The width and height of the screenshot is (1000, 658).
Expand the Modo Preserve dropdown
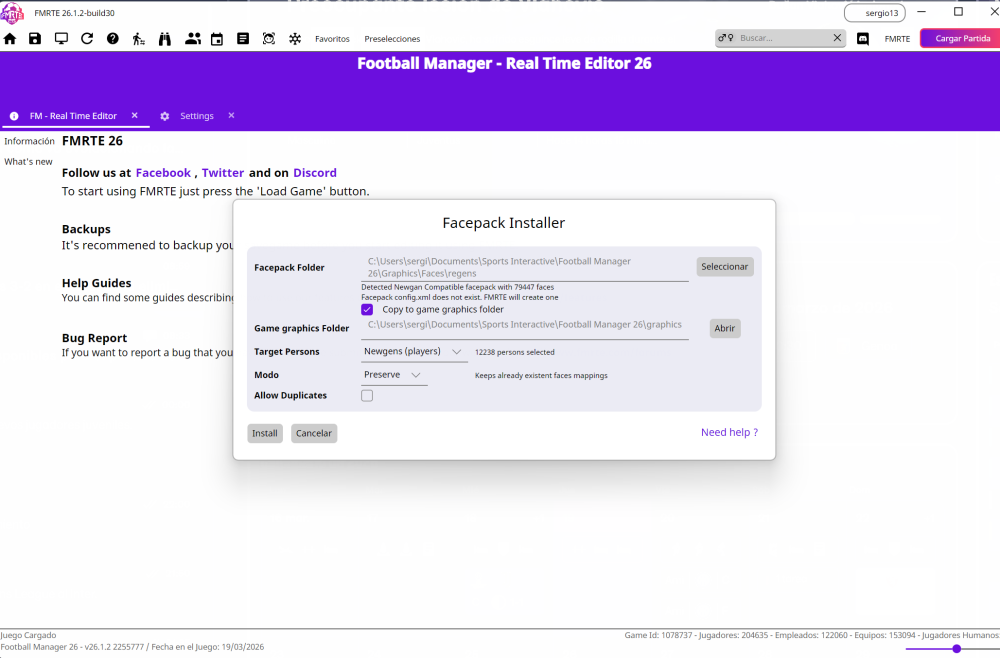[394, 375]
